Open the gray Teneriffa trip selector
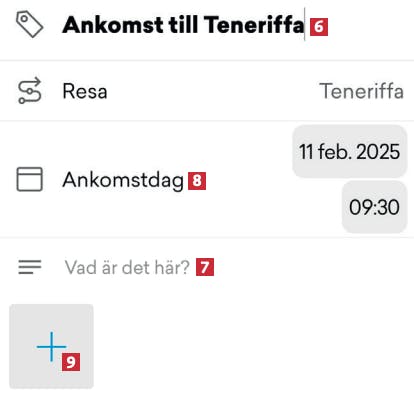Screen dimensions: 414x394 click(361, 91)
